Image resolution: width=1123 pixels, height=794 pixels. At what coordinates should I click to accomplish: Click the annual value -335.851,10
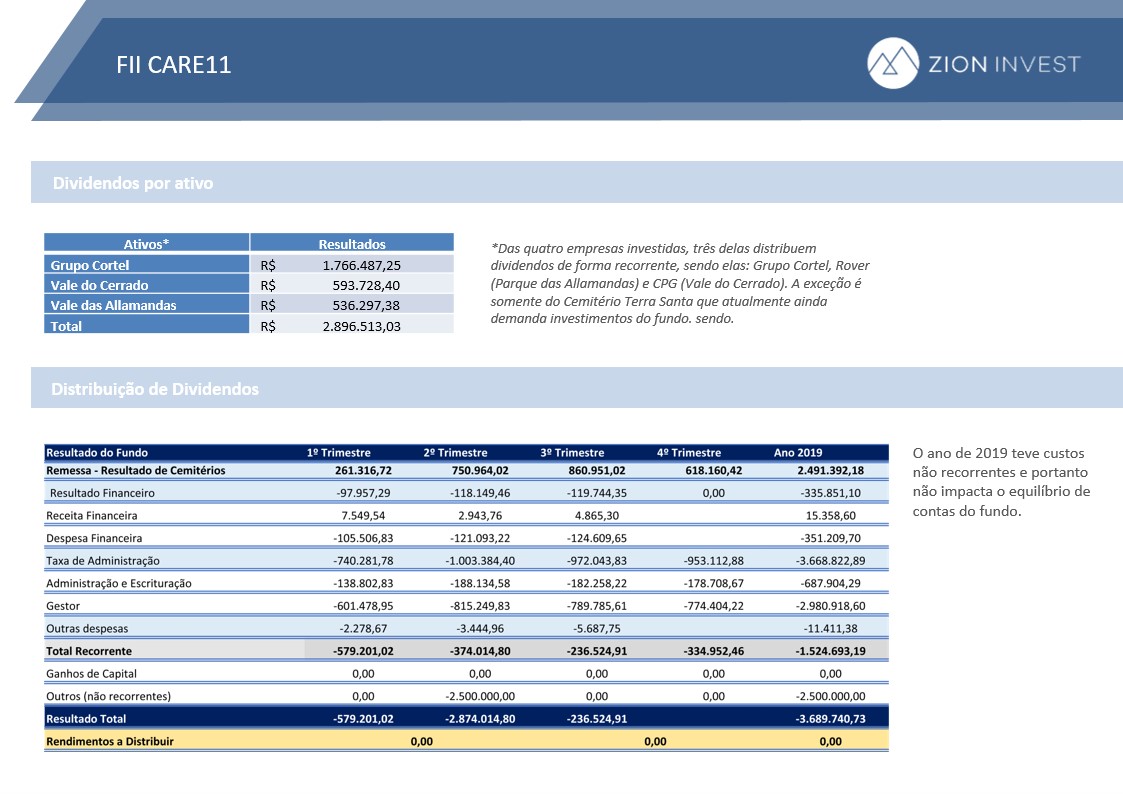tap(830, 493)
